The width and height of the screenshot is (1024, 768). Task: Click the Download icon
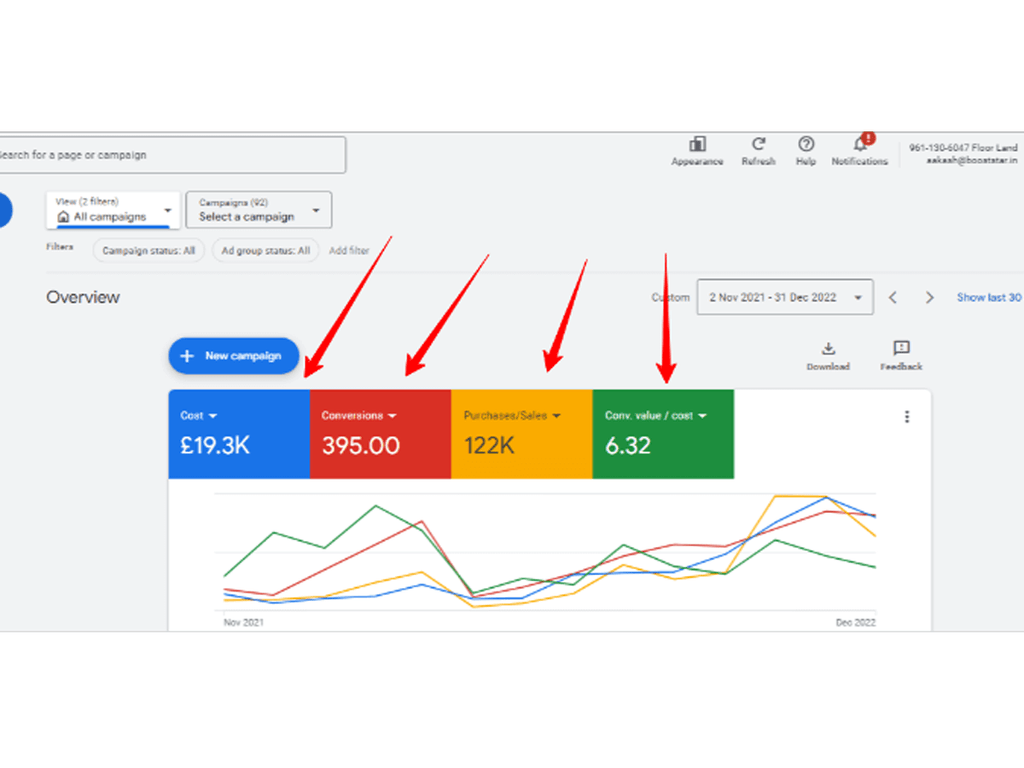pyautogui.click(x=828, y=350)
